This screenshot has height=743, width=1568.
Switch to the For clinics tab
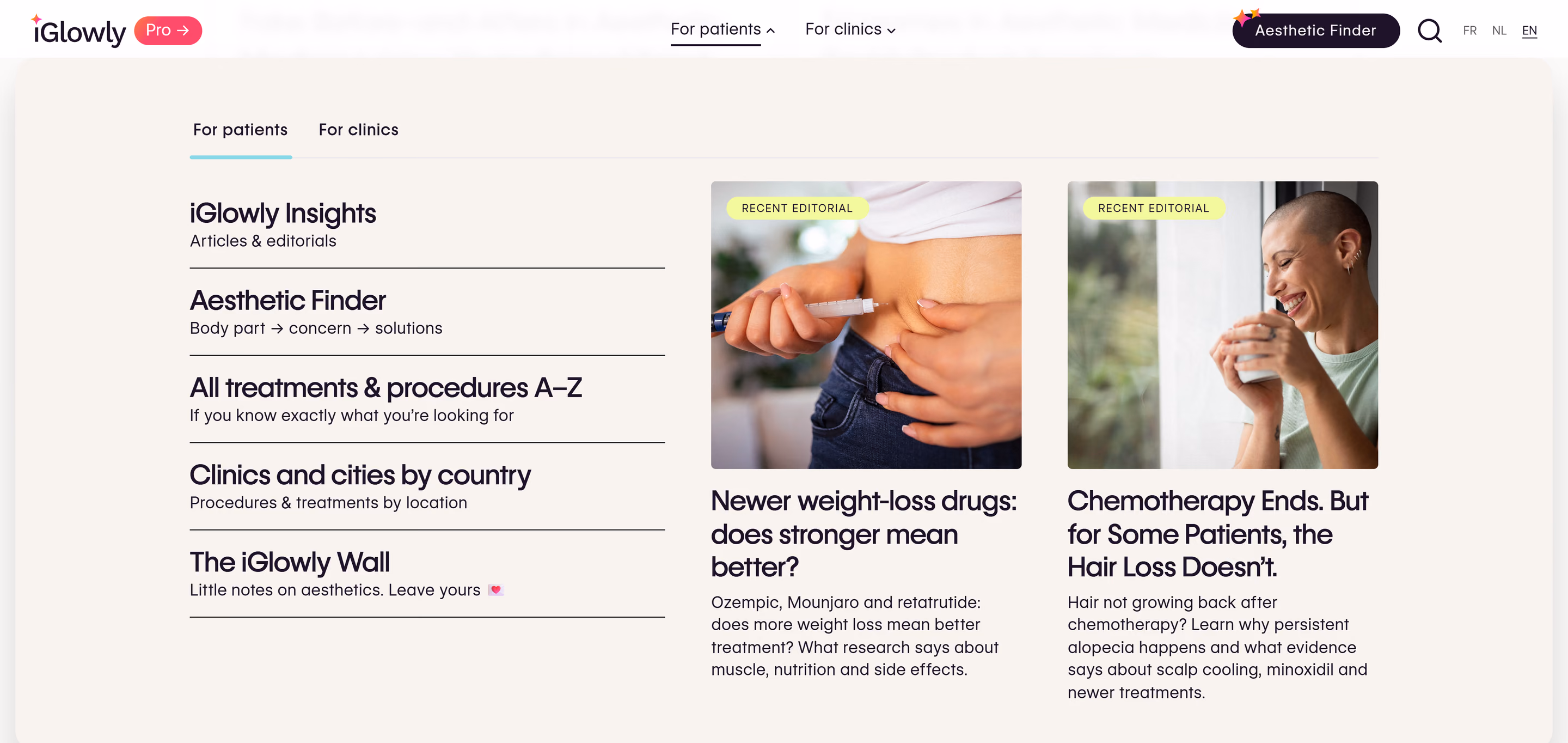359,130
